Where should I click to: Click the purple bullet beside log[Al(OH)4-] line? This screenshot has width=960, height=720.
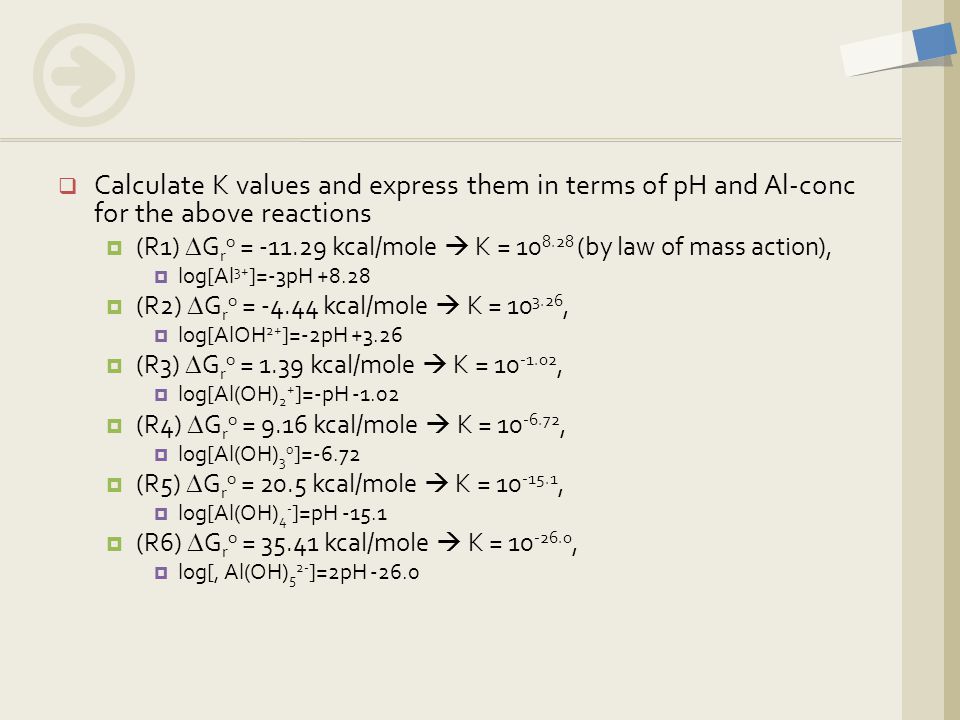161,514
